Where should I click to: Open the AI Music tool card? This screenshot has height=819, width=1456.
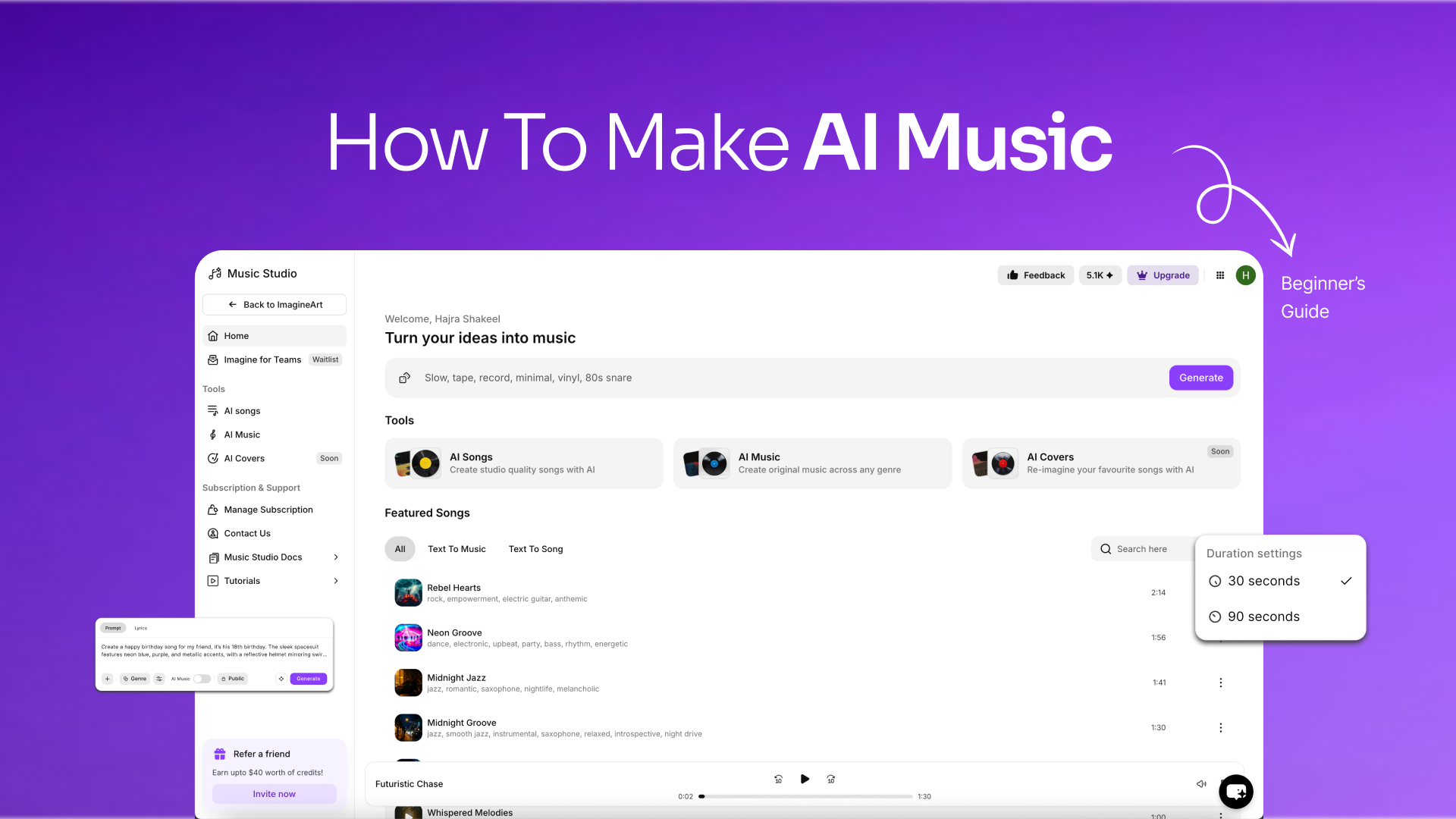pyautogui.click(x=812, y=463)
